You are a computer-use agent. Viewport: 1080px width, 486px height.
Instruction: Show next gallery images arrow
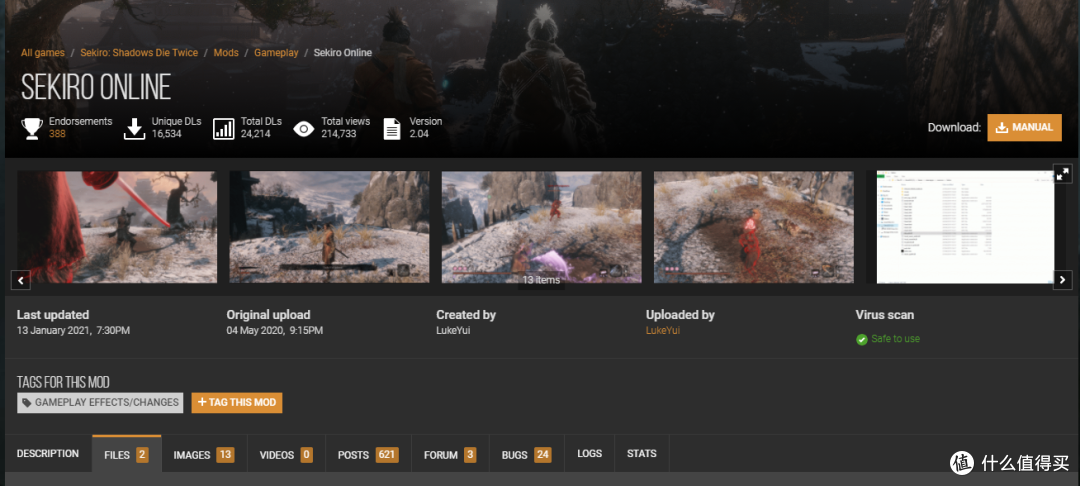[1063, 280]
